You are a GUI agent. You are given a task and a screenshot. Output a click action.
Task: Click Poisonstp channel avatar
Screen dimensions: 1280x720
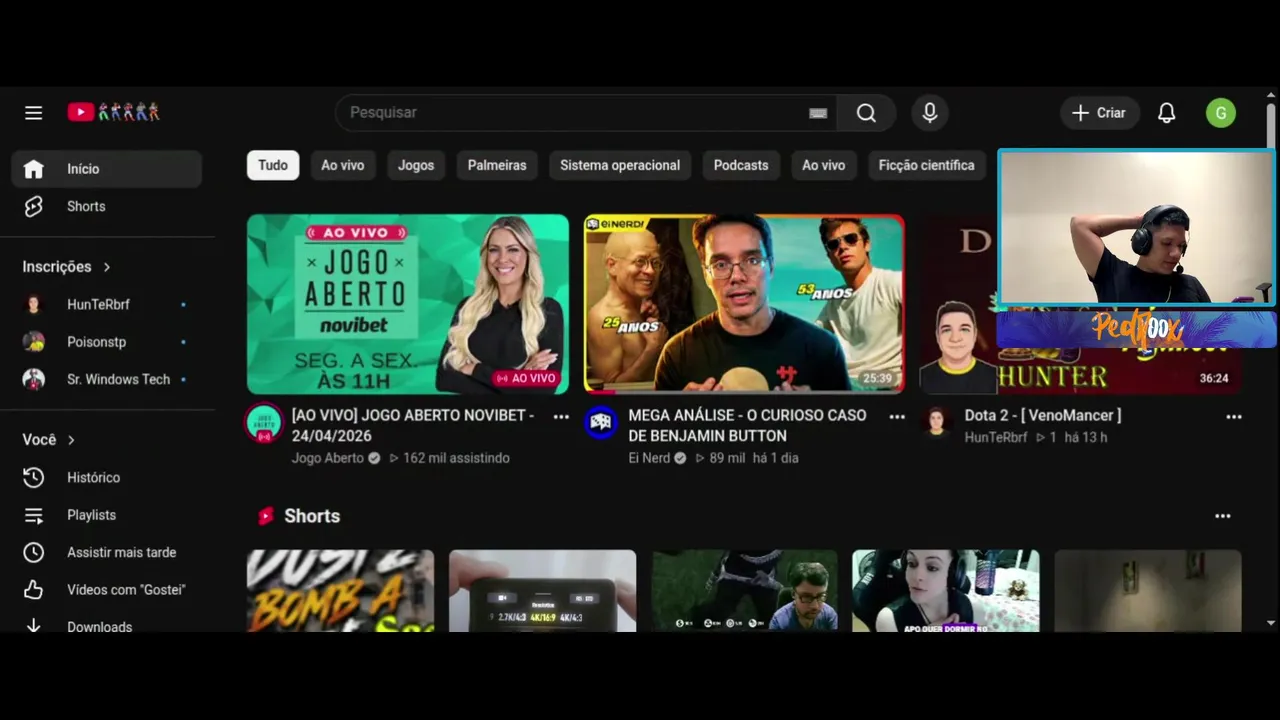point(34,342)
